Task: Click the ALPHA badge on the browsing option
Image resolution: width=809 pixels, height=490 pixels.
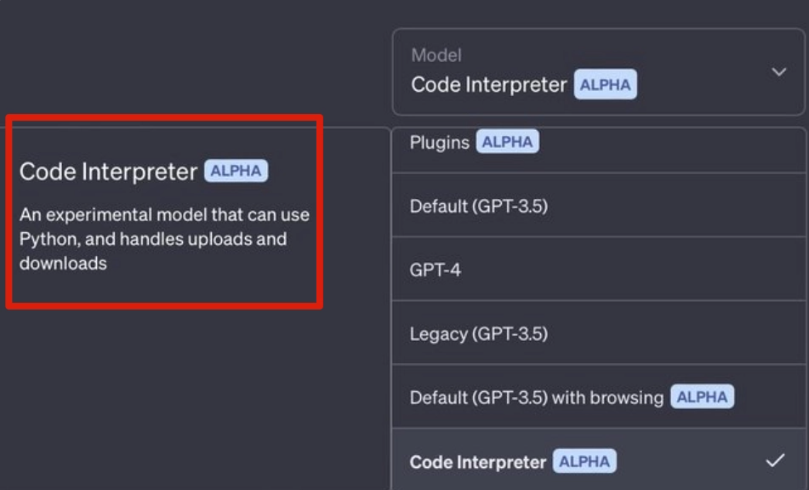Action: coord(702,397)
